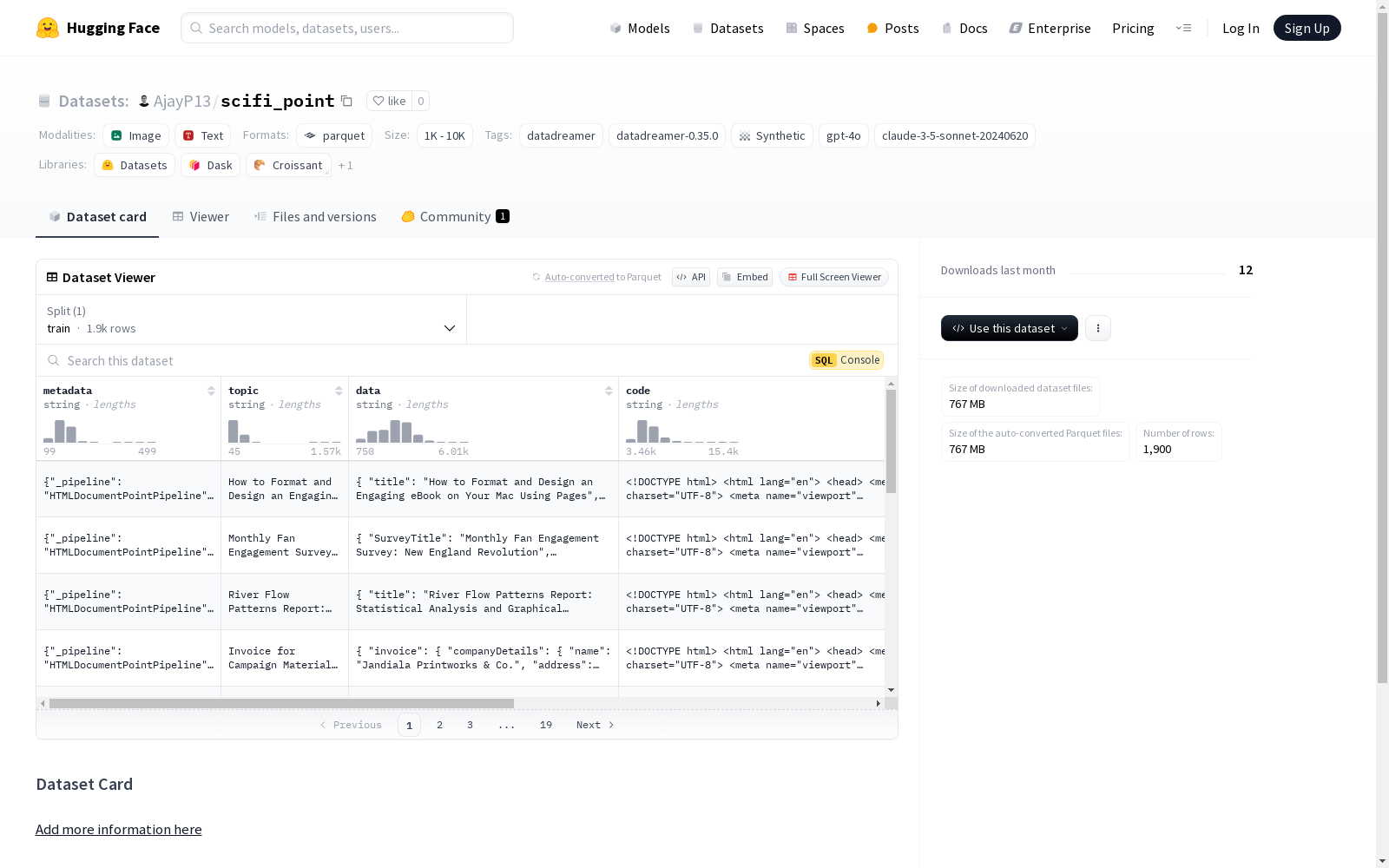The image size is (1389, 868).
Task: Click the dataset viewer table icon
Action: (x=52, y=277)
